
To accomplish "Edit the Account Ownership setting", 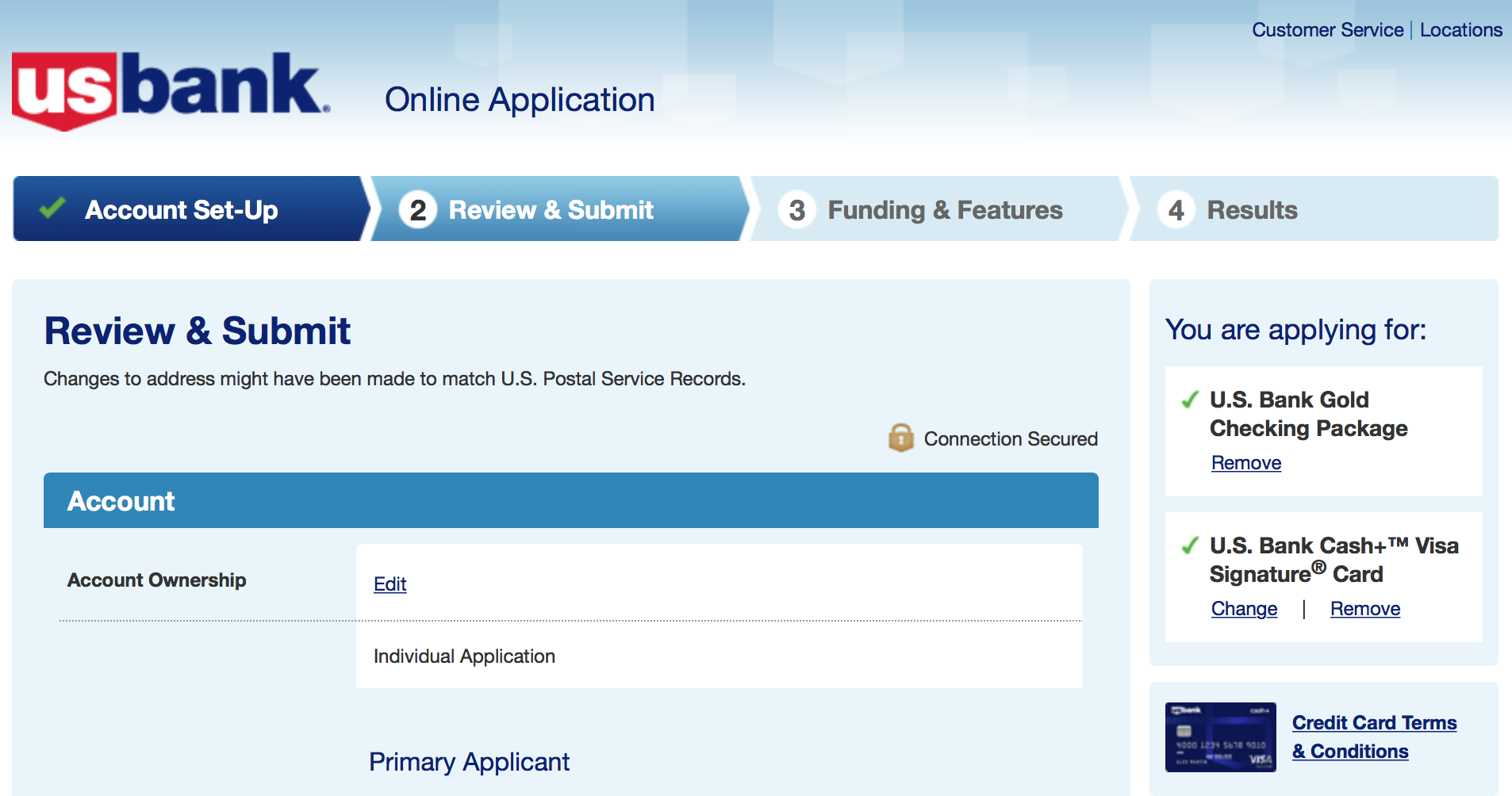I will coord(390,584).
